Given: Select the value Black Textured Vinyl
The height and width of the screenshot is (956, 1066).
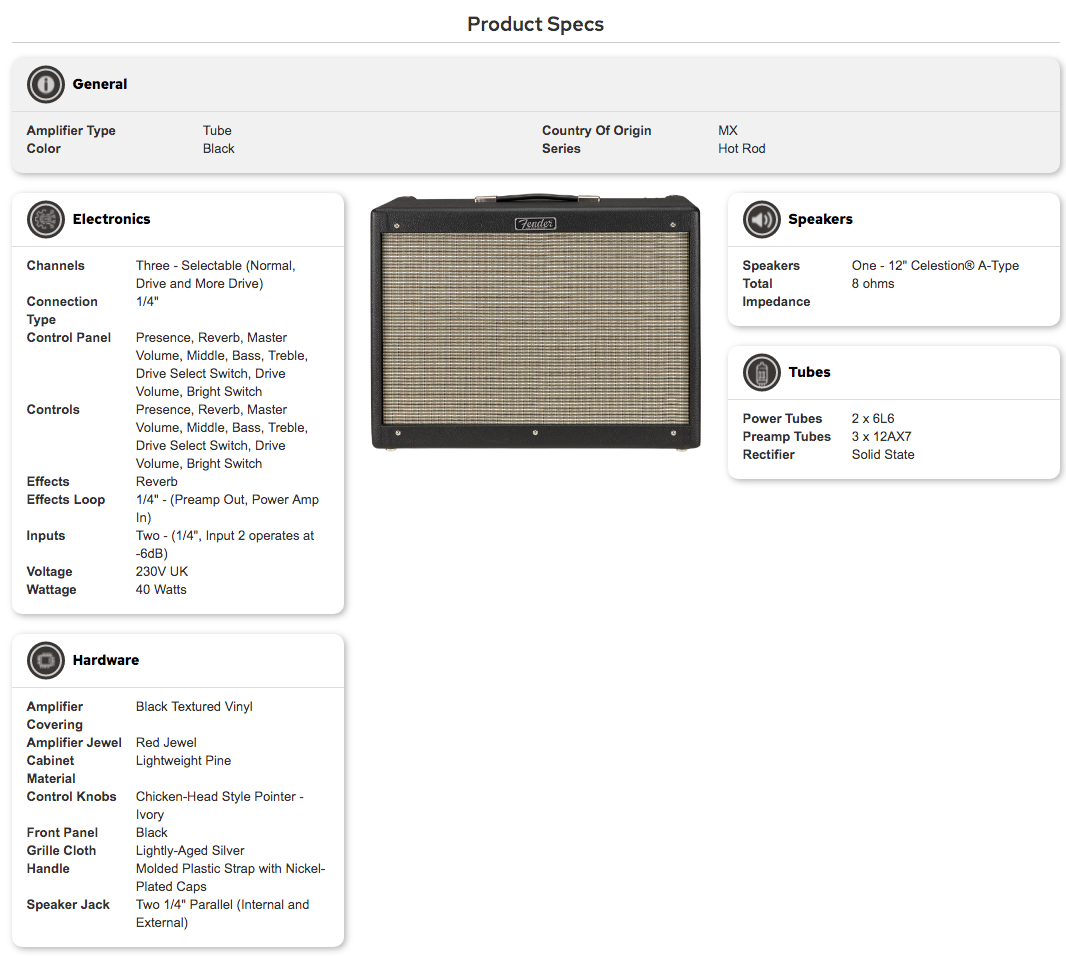Looking at the screenshot, I should coord(194,707).
